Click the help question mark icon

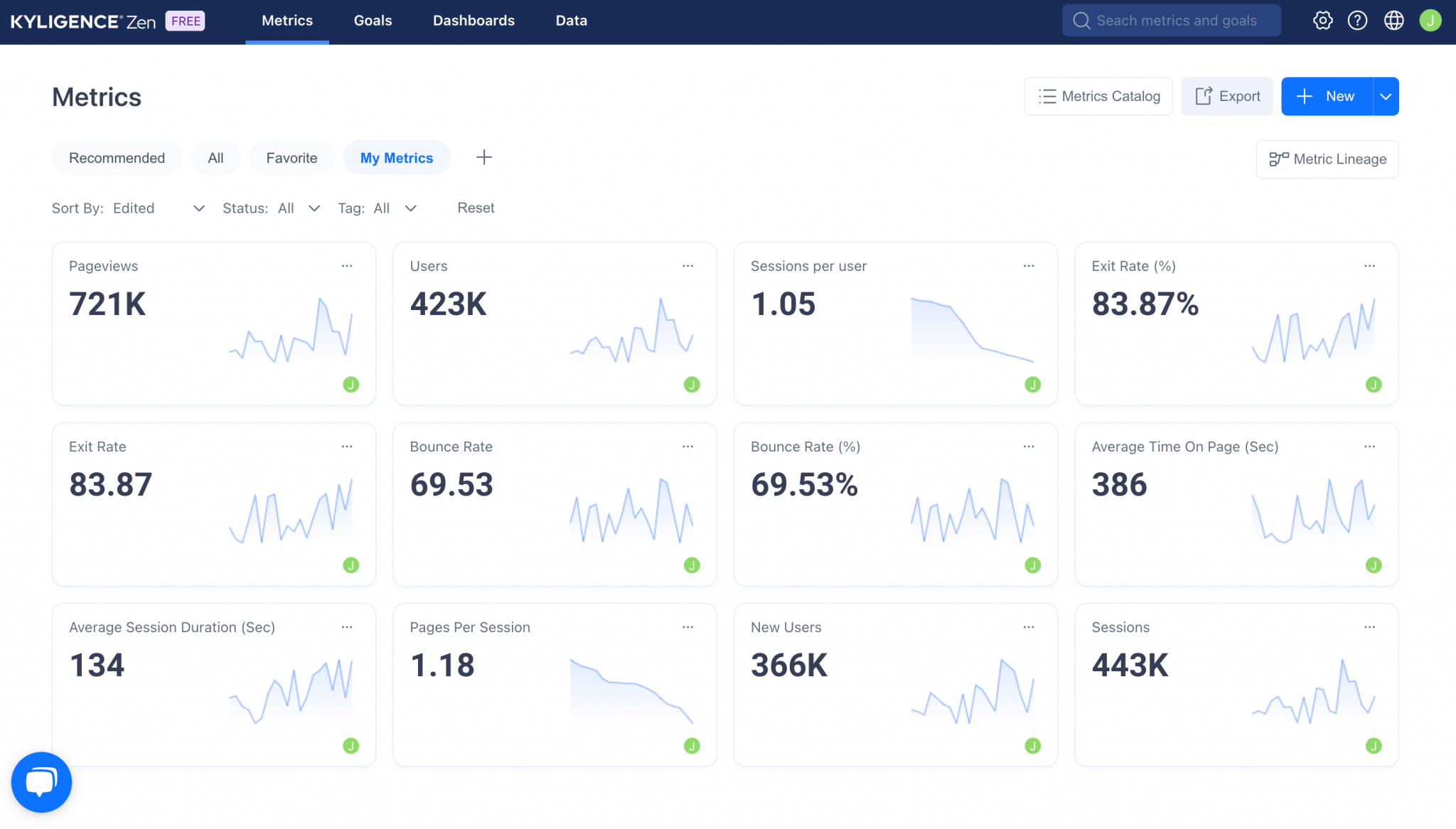1357,21
